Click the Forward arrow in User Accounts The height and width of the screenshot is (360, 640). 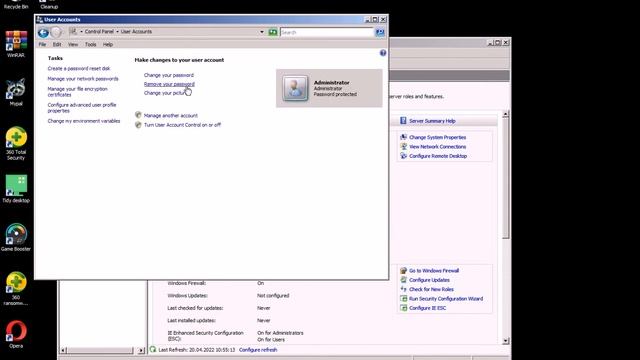click(x=56, y=32)
